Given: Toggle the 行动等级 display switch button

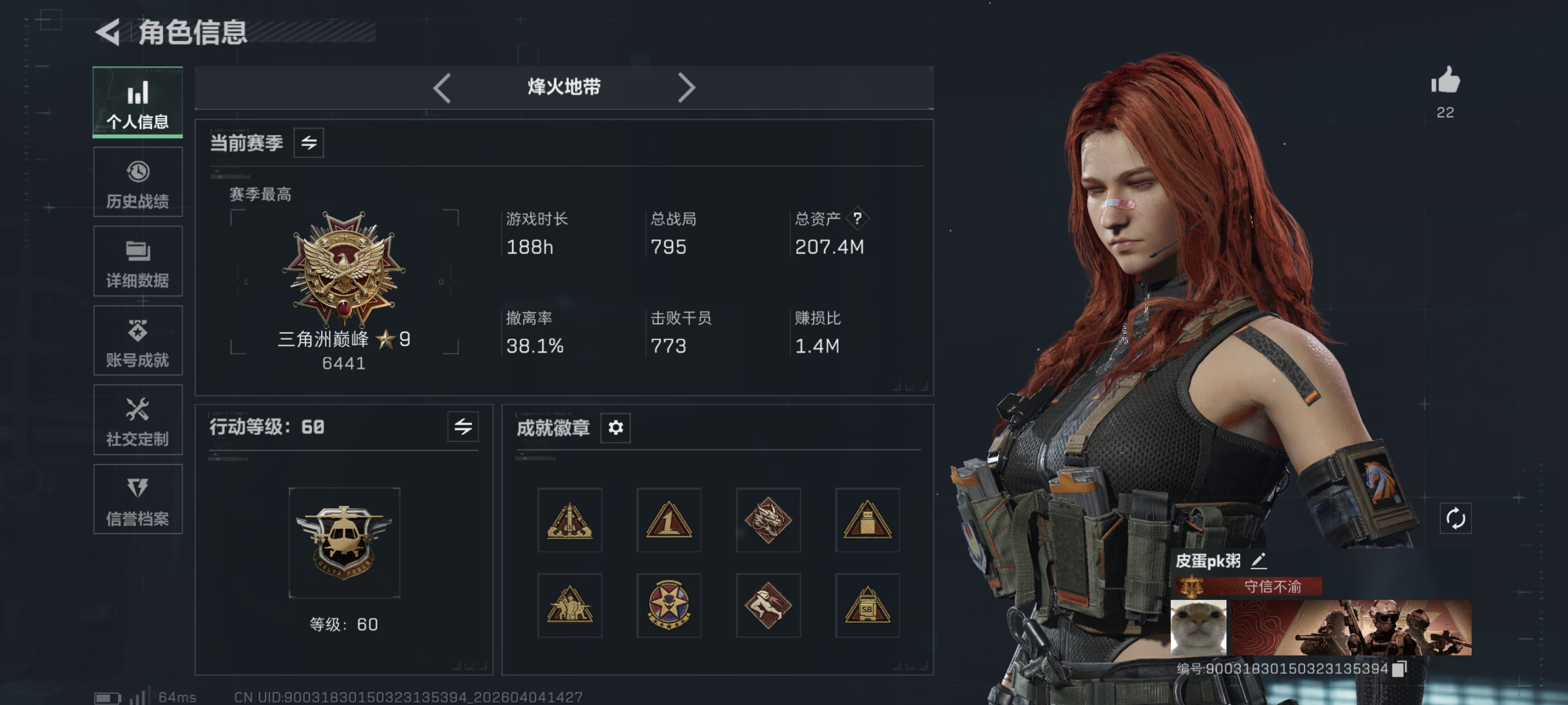Looking at the screenshot, I should pyautogui.click(x=463, y=426).
